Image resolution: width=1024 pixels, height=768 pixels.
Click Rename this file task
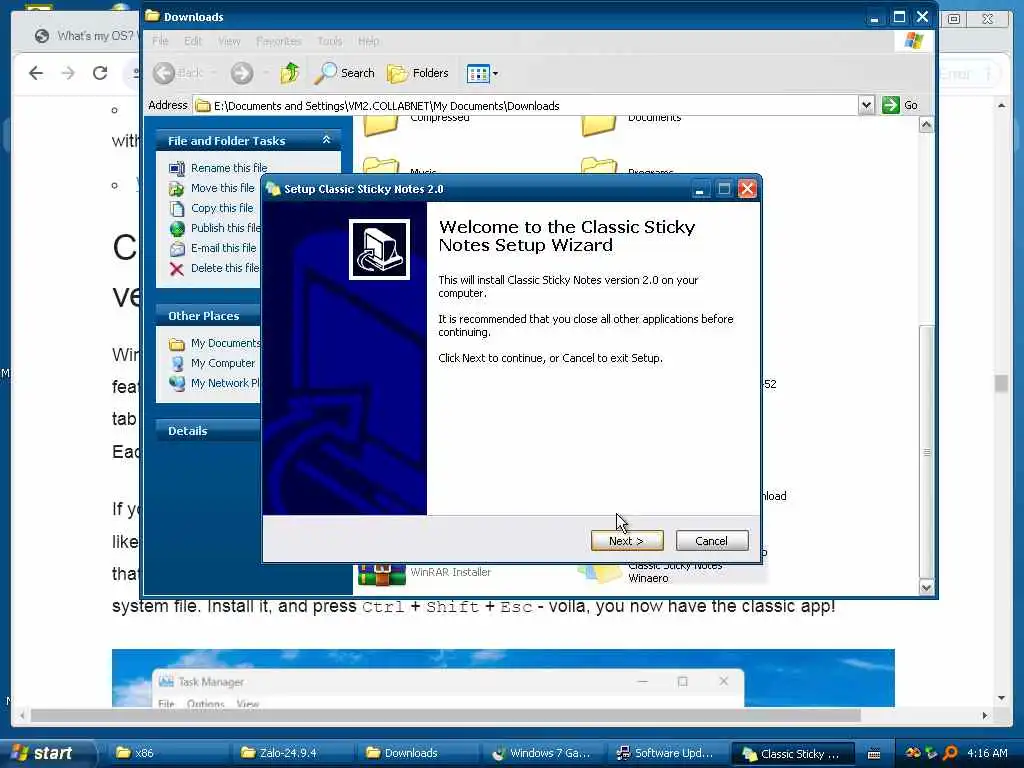229,168
